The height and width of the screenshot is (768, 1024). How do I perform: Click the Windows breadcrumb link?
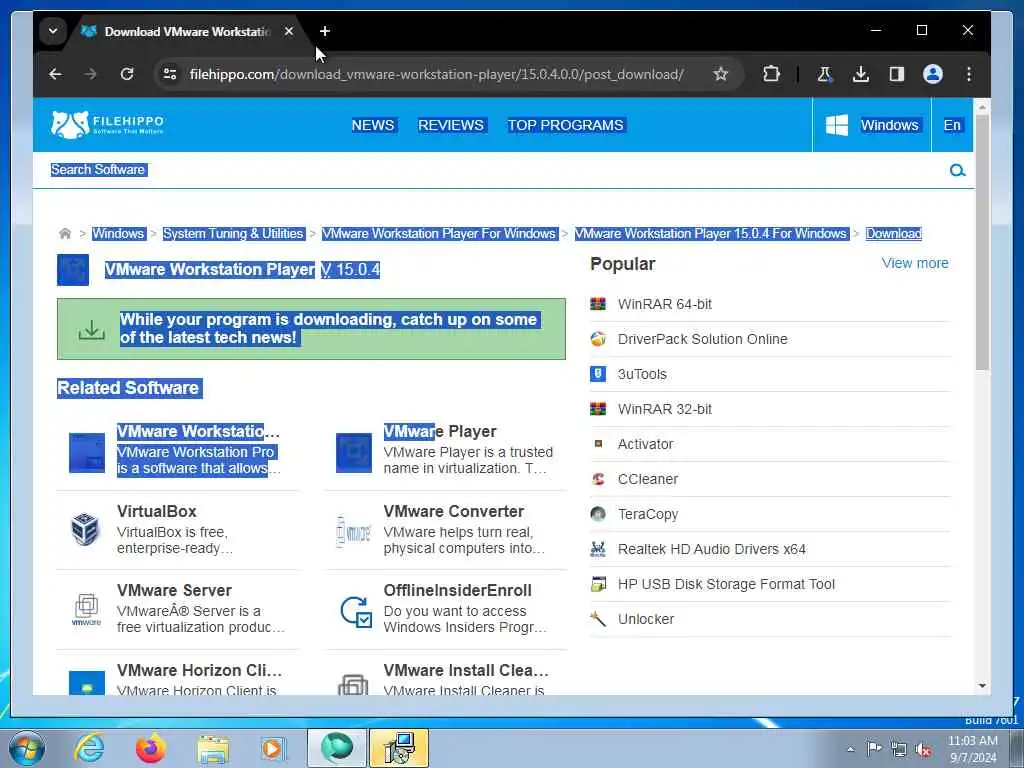[118, 233]
